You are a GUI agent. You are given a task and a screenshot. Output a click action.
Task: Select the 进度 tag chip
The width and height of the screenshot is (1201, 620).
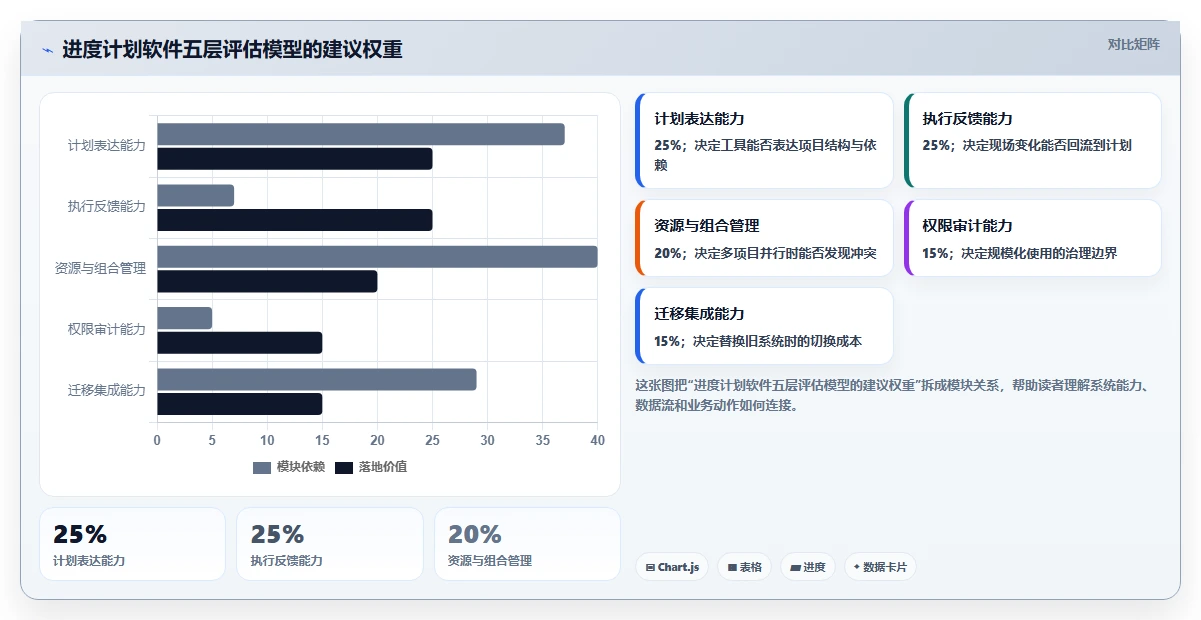tap(808, 567)
